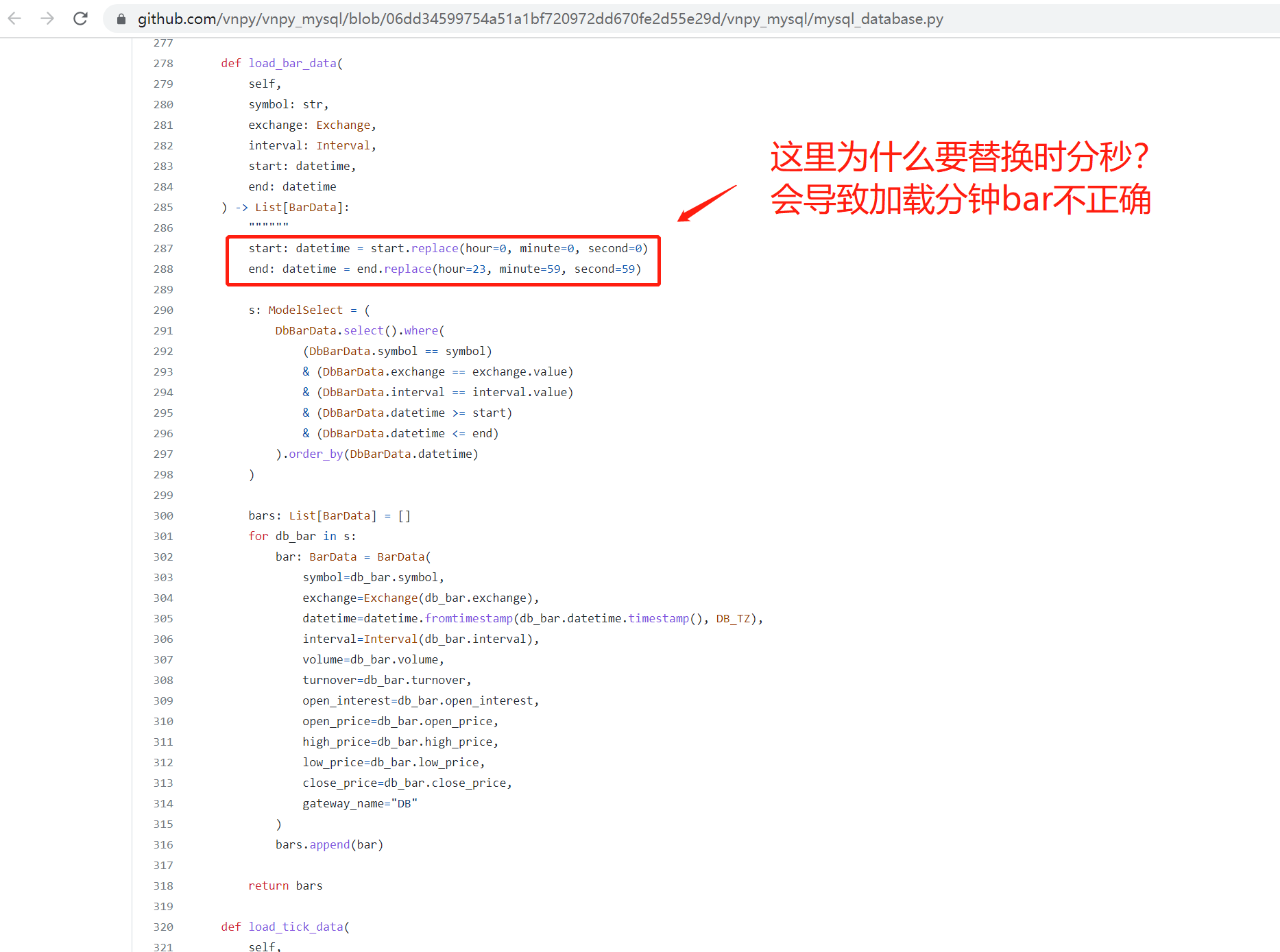Viewport: 1280px width, 952px height.
Task: Select line number 318
Action: (x=163, y=886)
